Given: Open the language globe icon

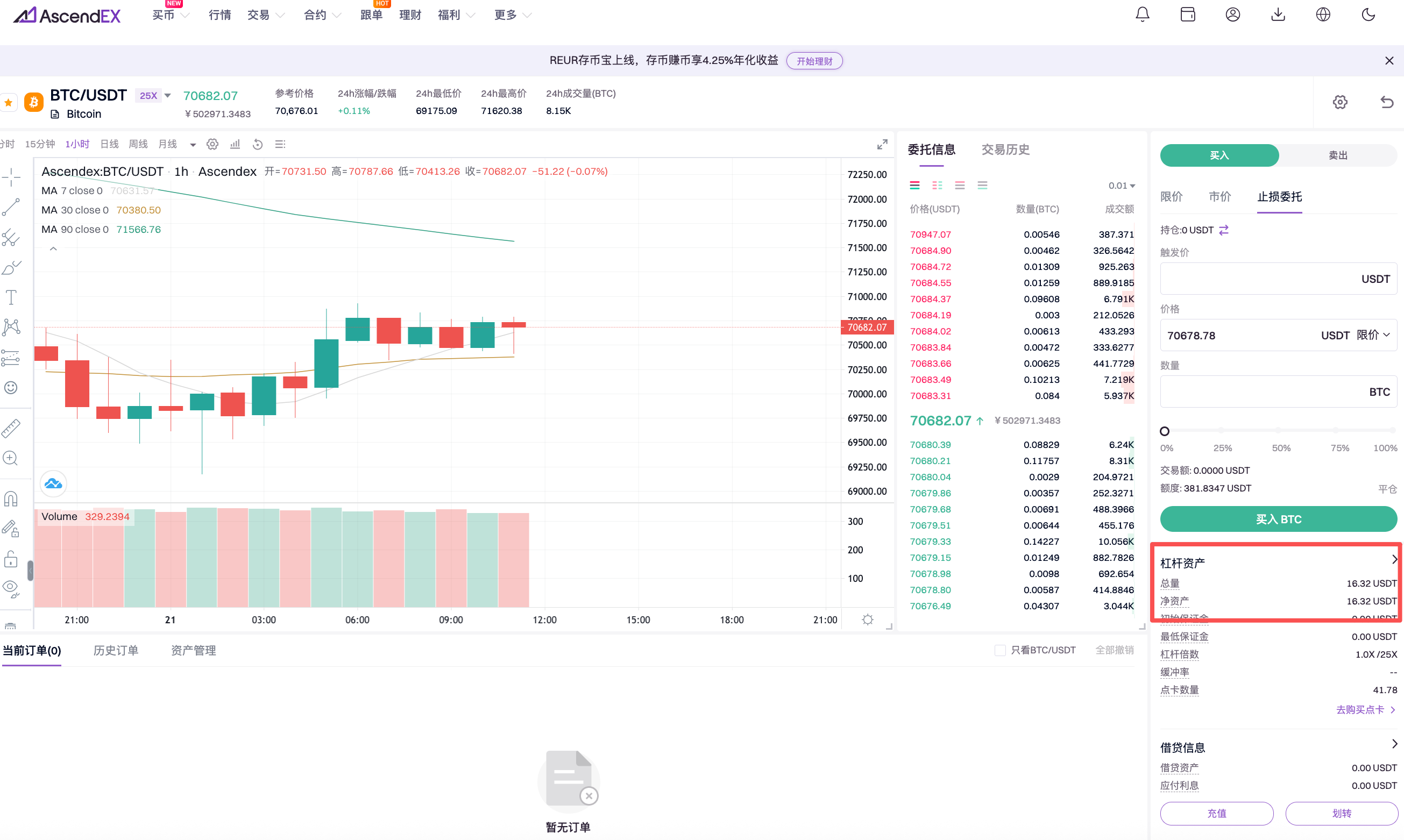Looking at the screenshot, I should [1322, 15].
